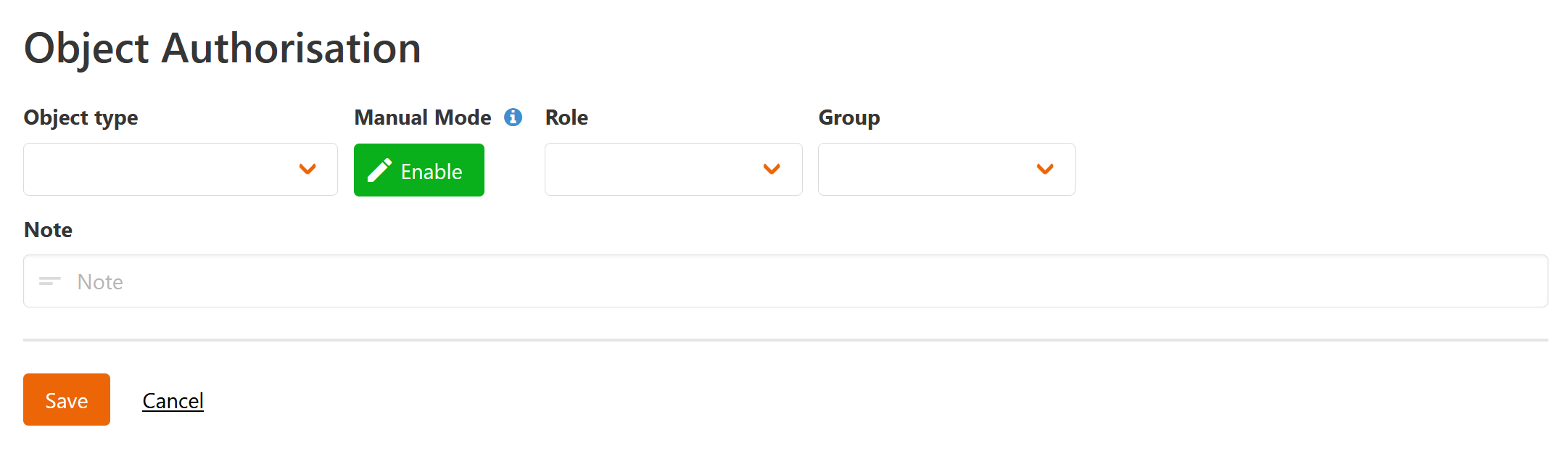Click the Note field label

(48, 230)
